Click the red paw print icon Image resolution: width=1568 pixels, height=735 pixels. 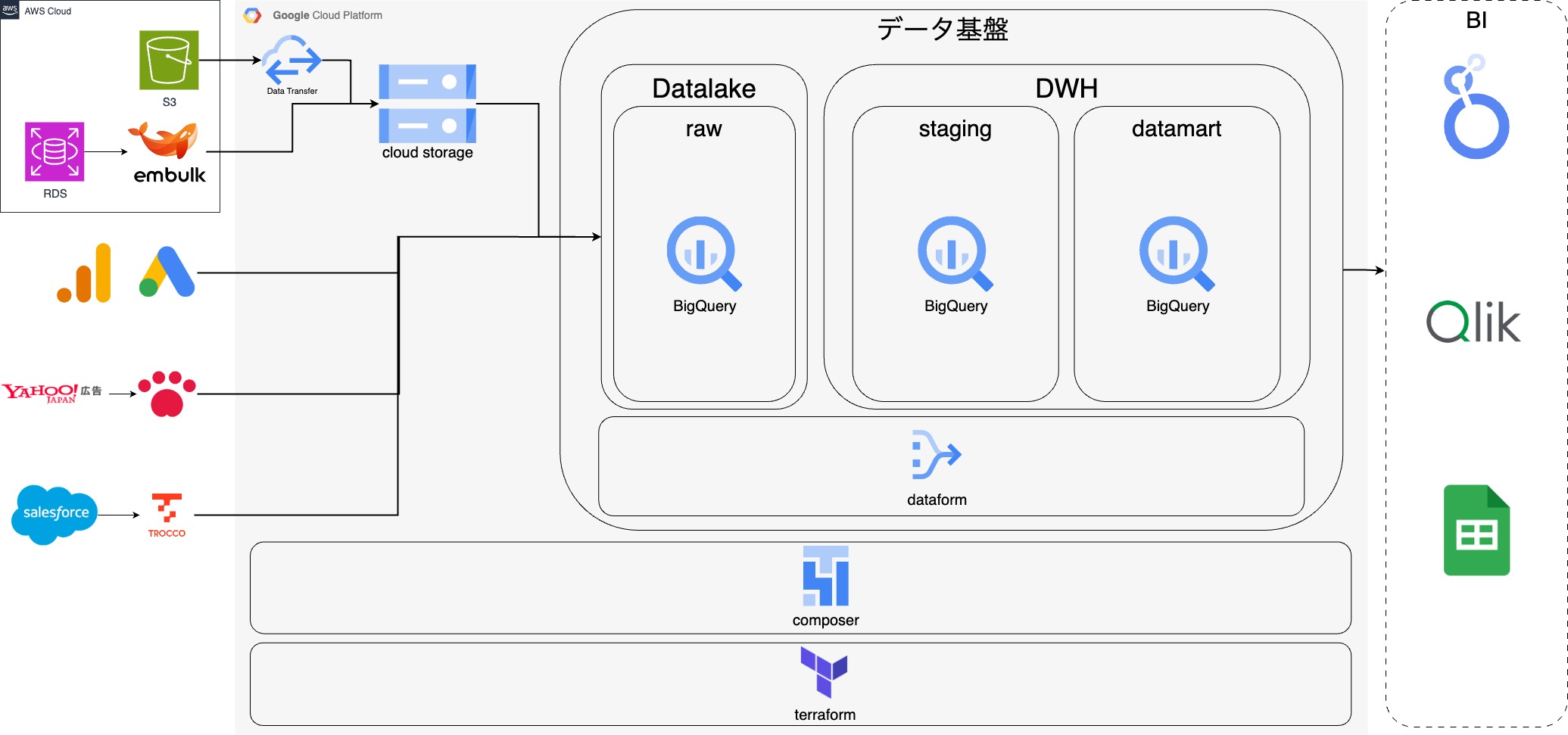click(167, 394)
